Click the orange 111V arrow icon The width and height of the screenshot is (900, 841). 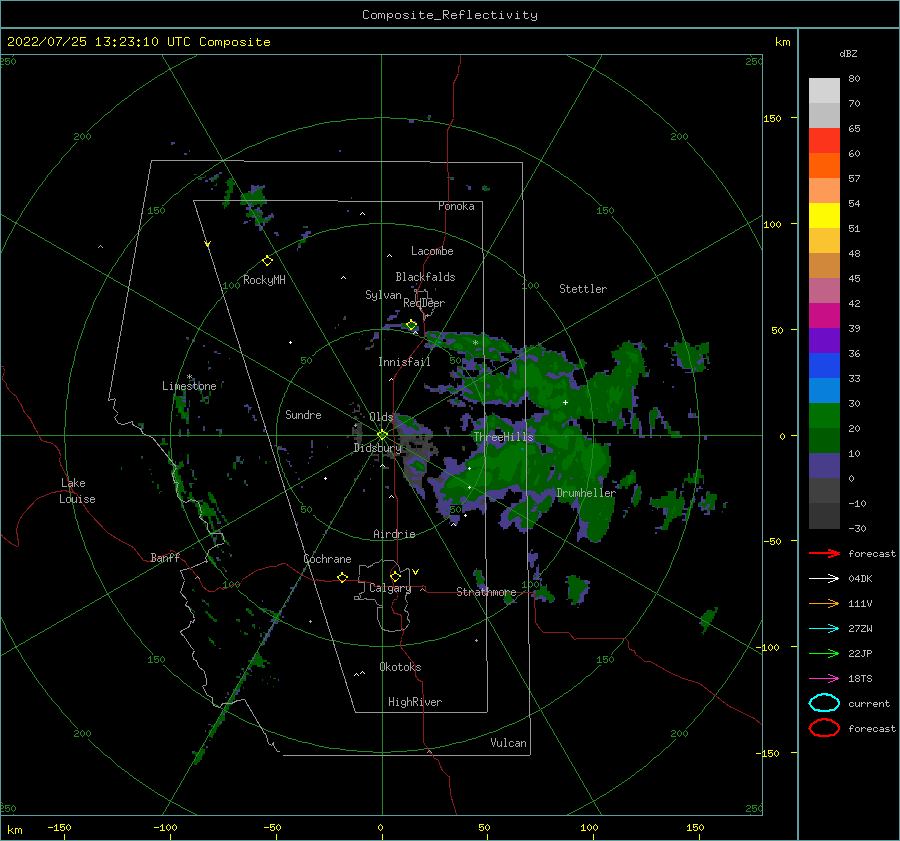coord(824,603)
